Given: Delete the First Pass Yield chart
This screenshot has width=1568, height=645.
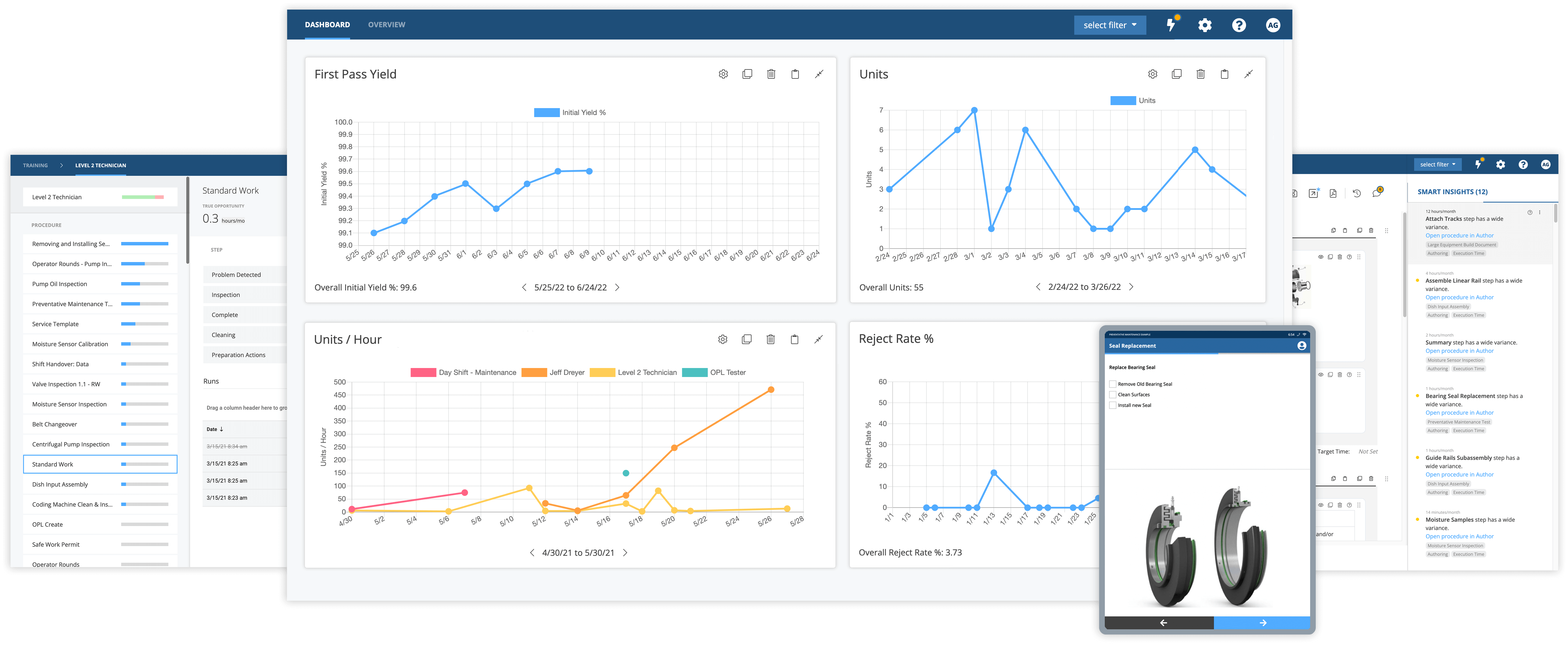Looking at the screenshot, I should coord(771,74).
